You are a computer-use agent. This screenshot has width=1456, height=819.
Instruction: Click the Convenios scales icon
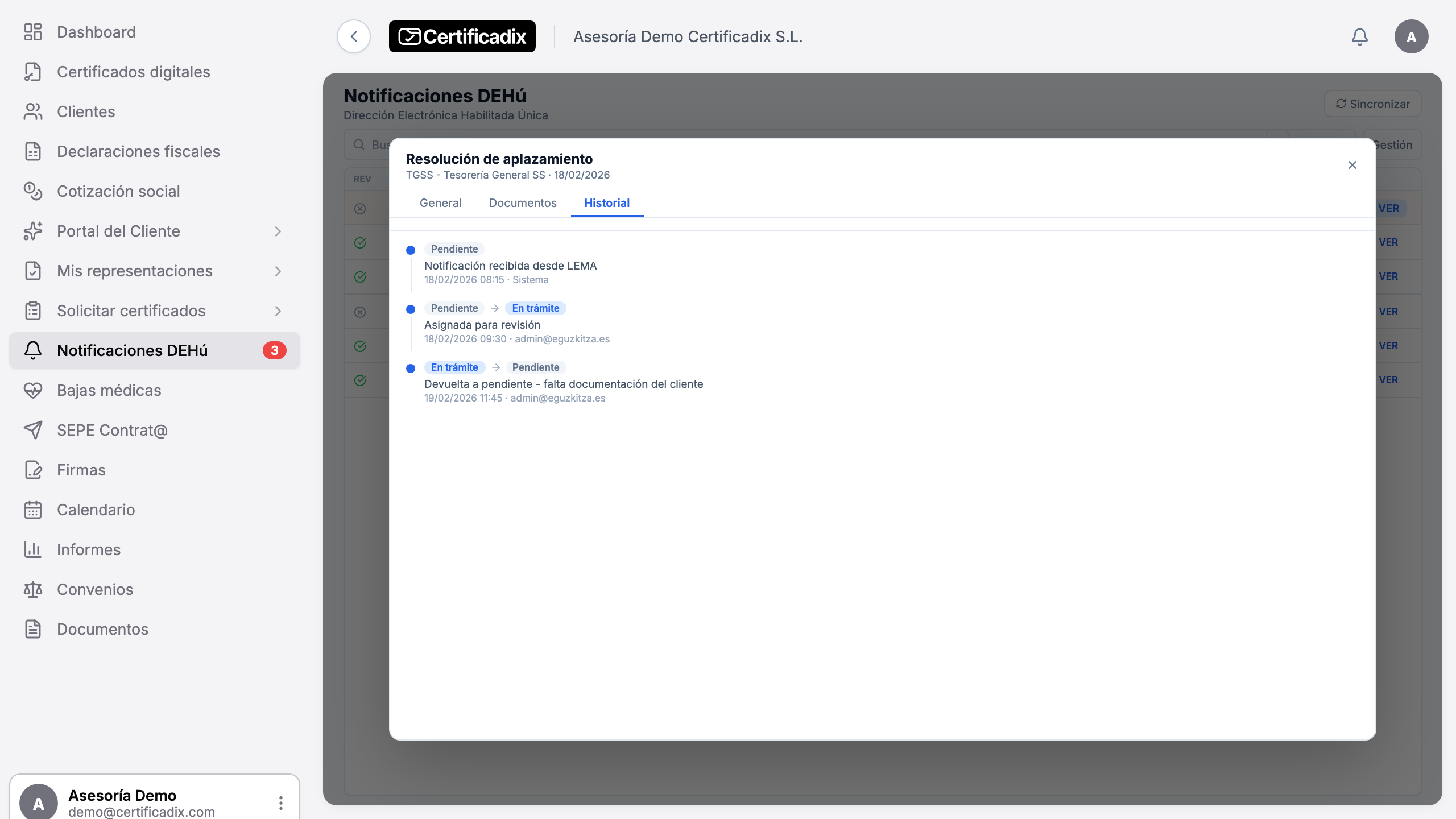[x=33, y=589]
